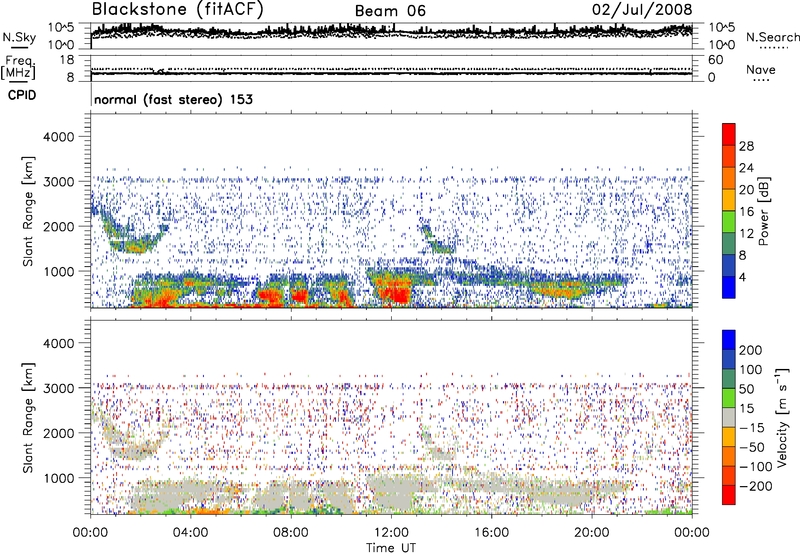Click the 'Nave' legend label

[760, 70]
